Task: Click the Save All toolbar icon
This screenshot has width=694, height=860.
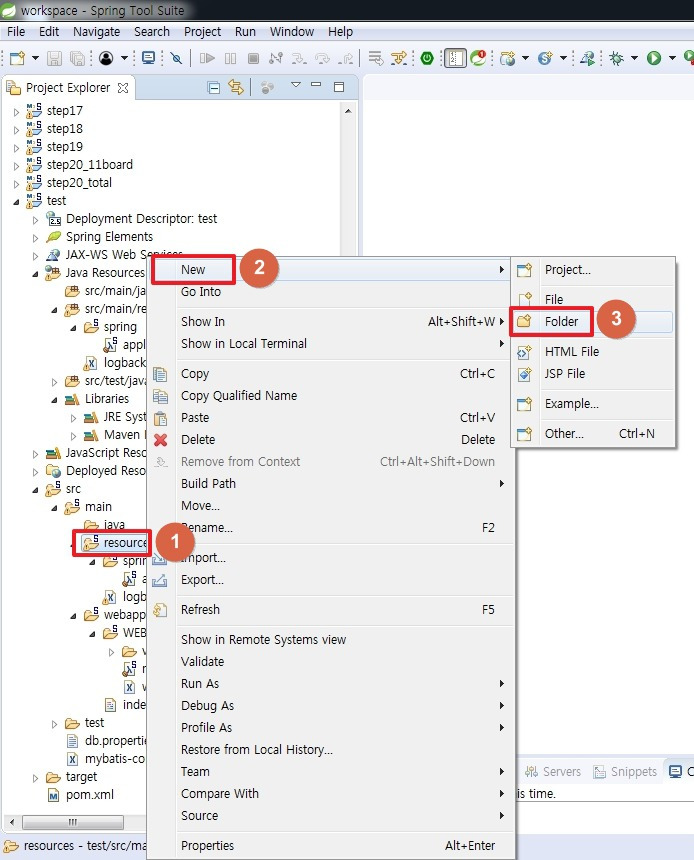Action: point(77,58)
